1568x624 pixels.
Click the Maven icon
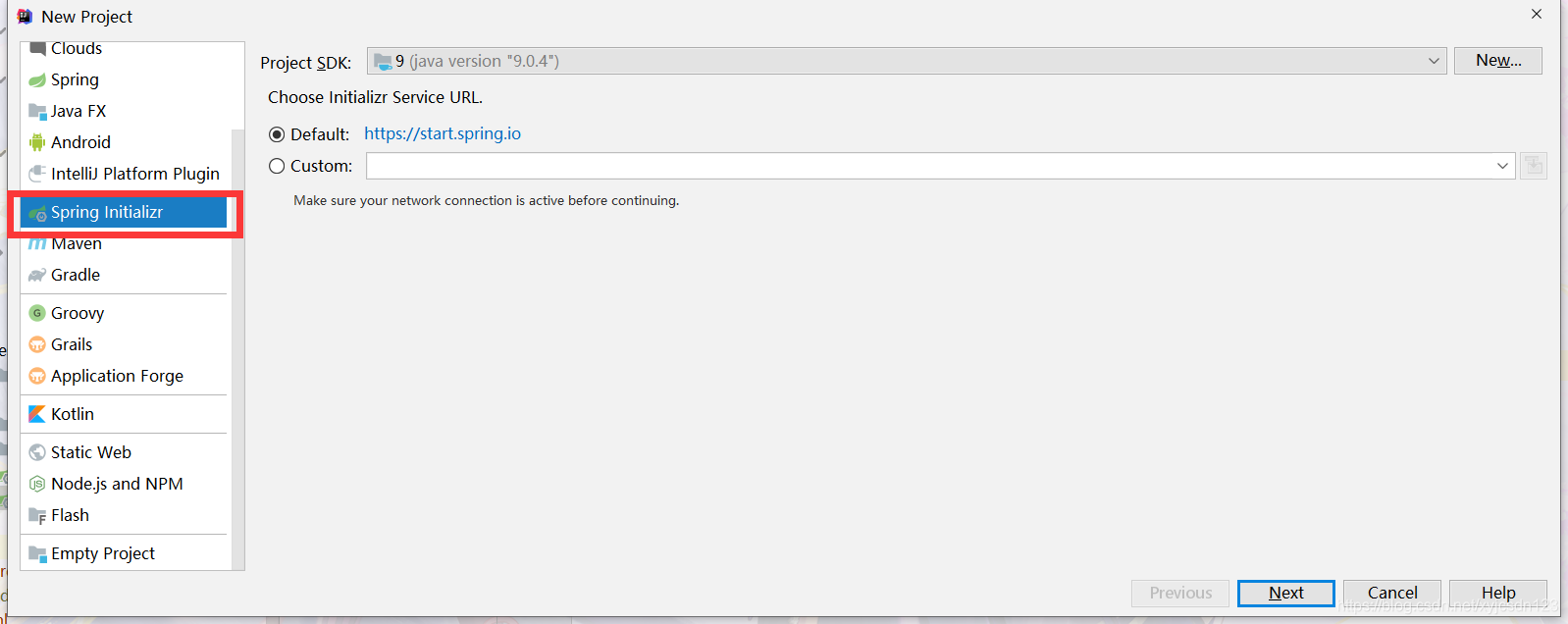(x=37, y=244)
